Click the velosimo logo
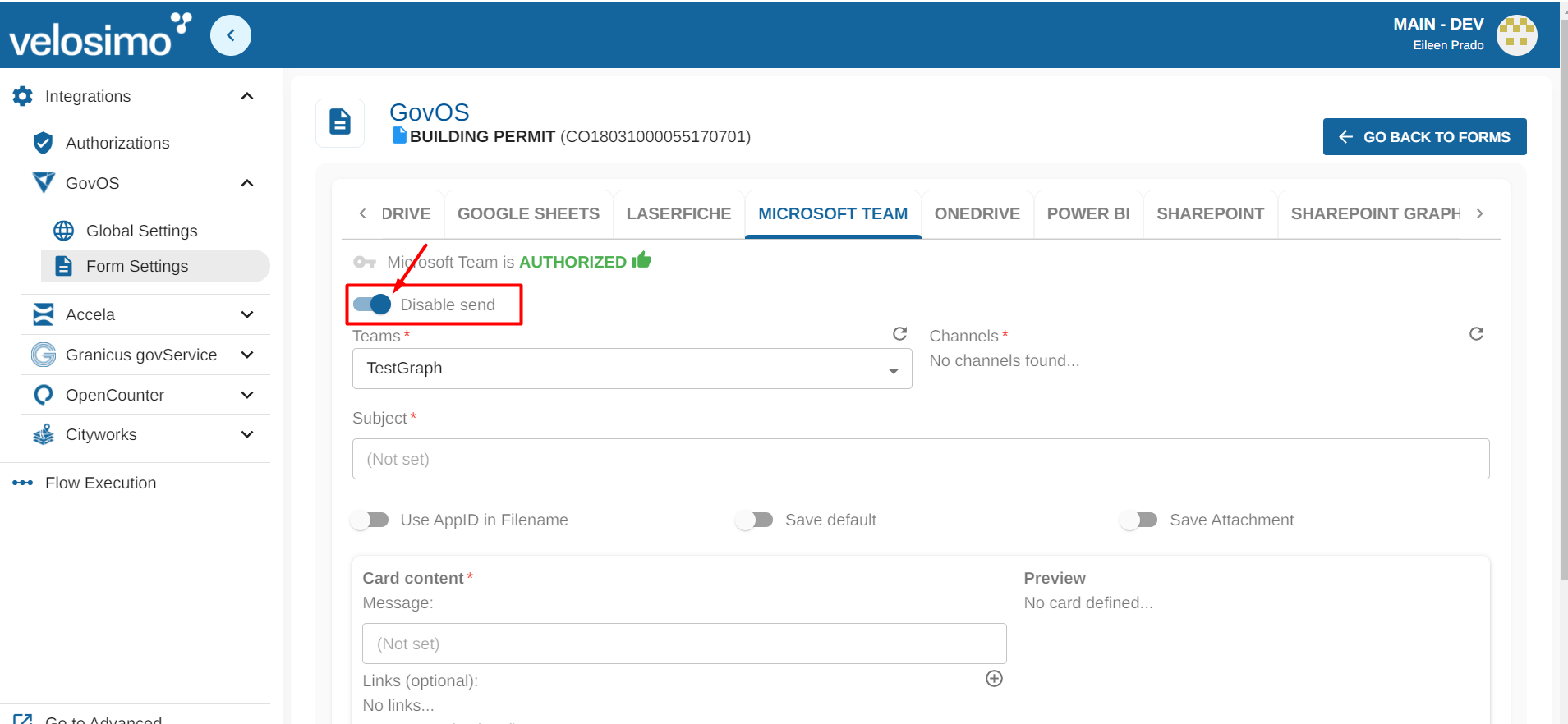This screenshot has width=1568, height=724. point(99,35)
